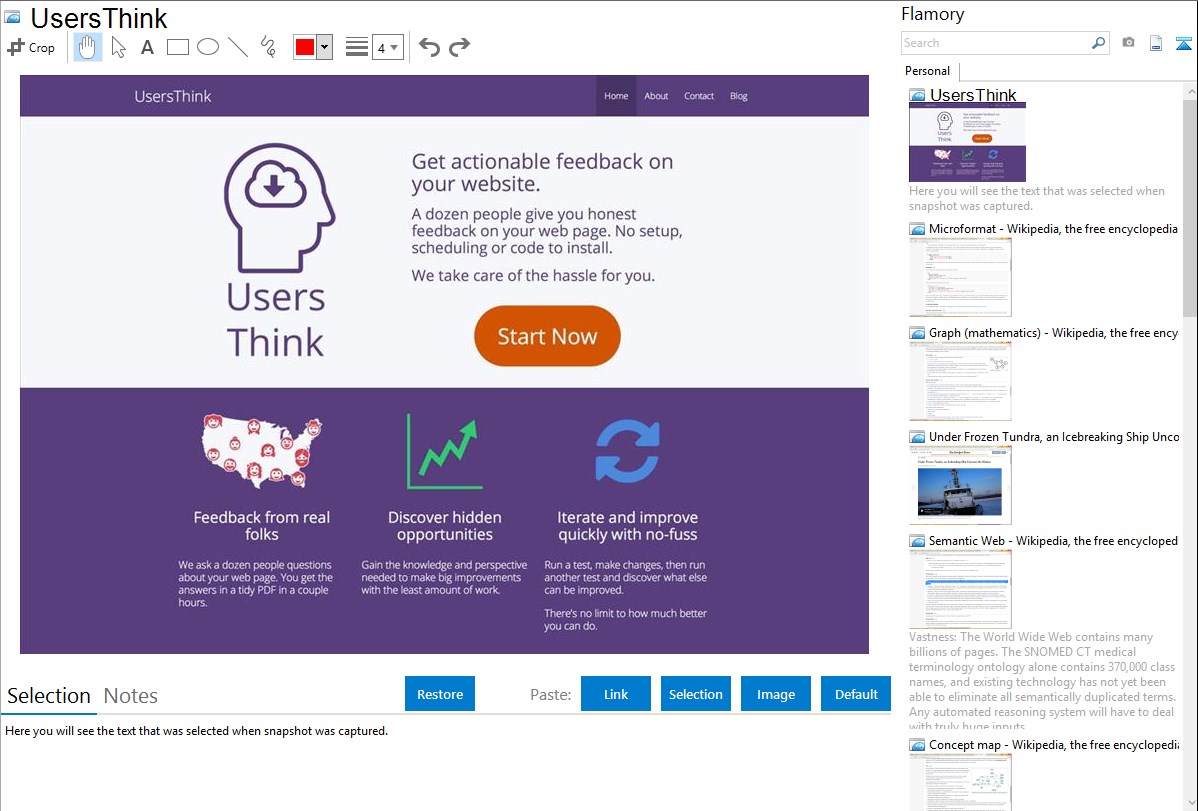
Task: Click the Semantic Web snapshot title
Action: tap(1053, 541)
